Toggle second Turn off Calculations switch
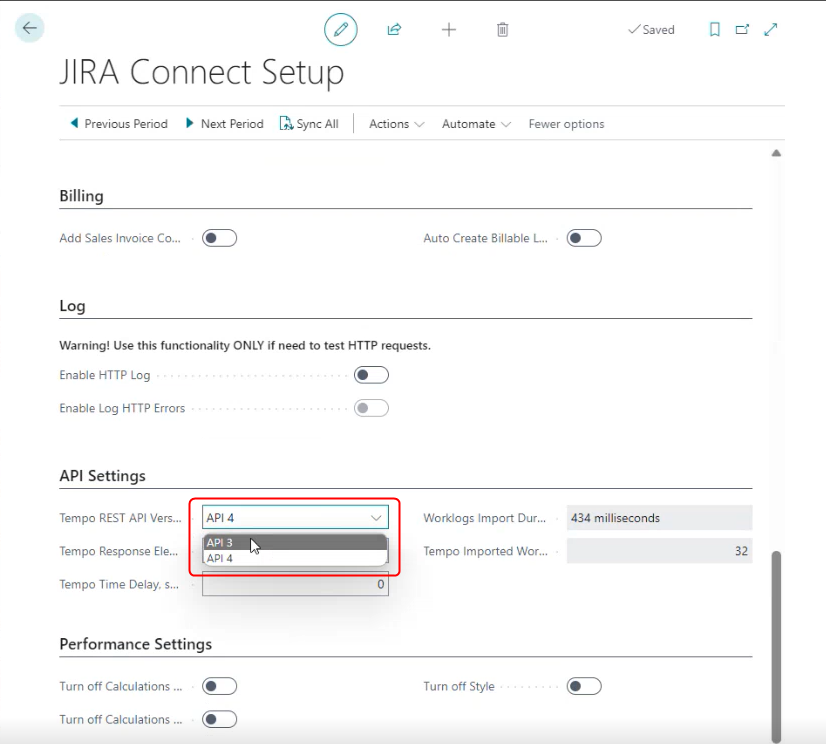 click(220, 720)
